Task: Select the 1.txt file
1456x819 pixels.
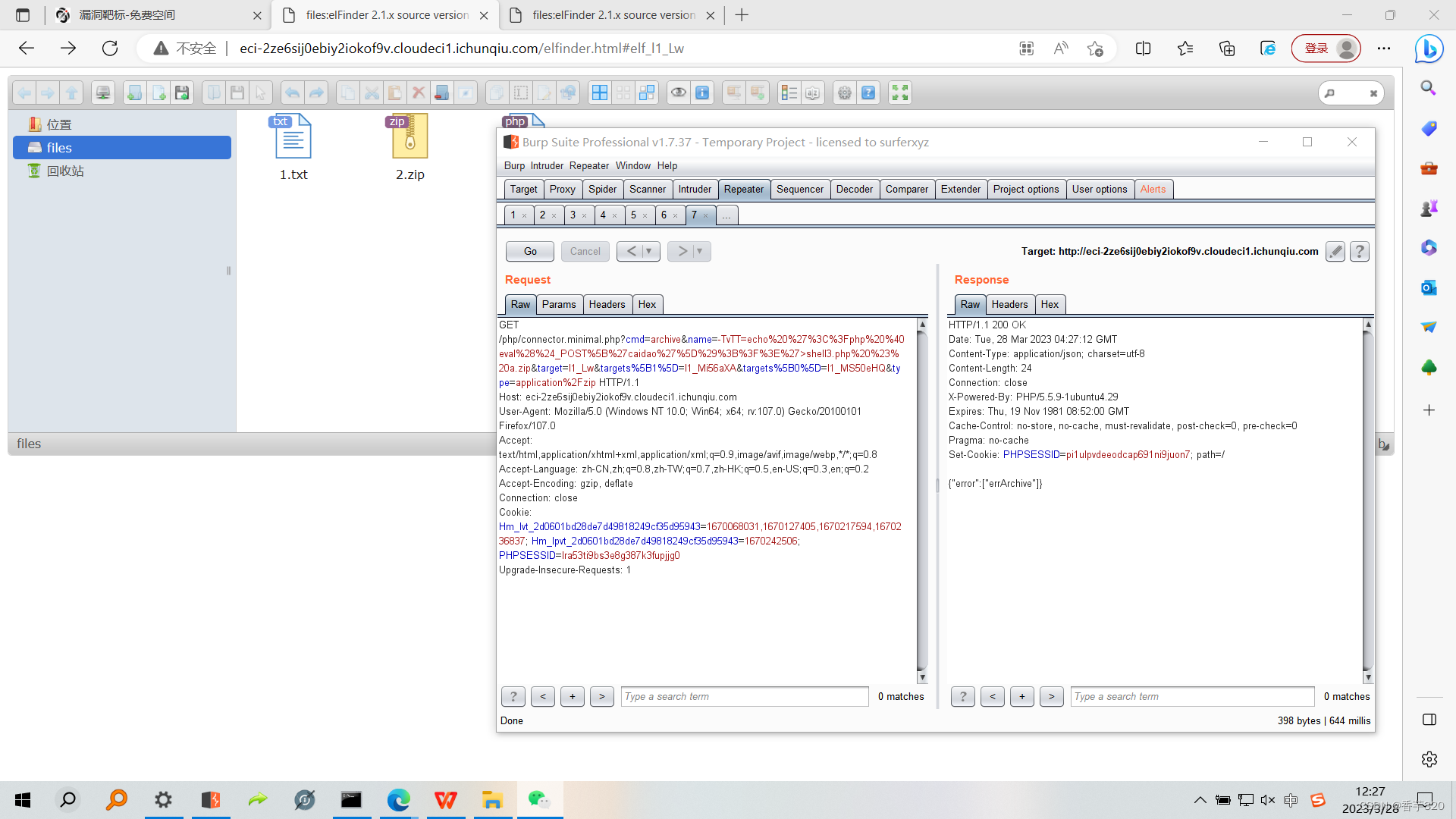Action: 293,147
